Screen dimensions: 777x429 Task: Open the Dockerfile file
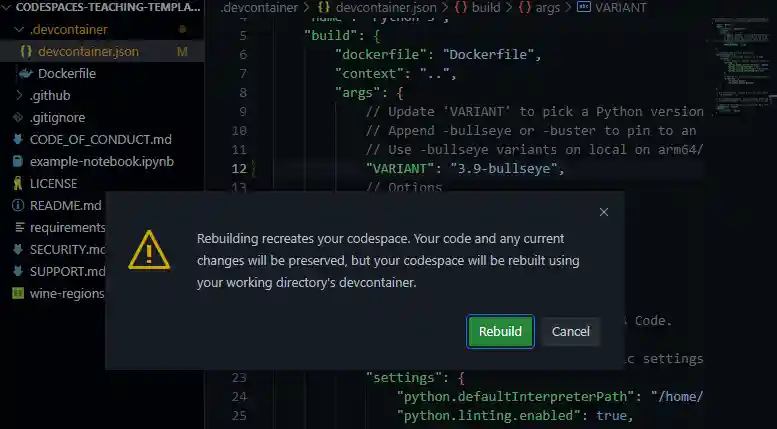tap(67, 73)
